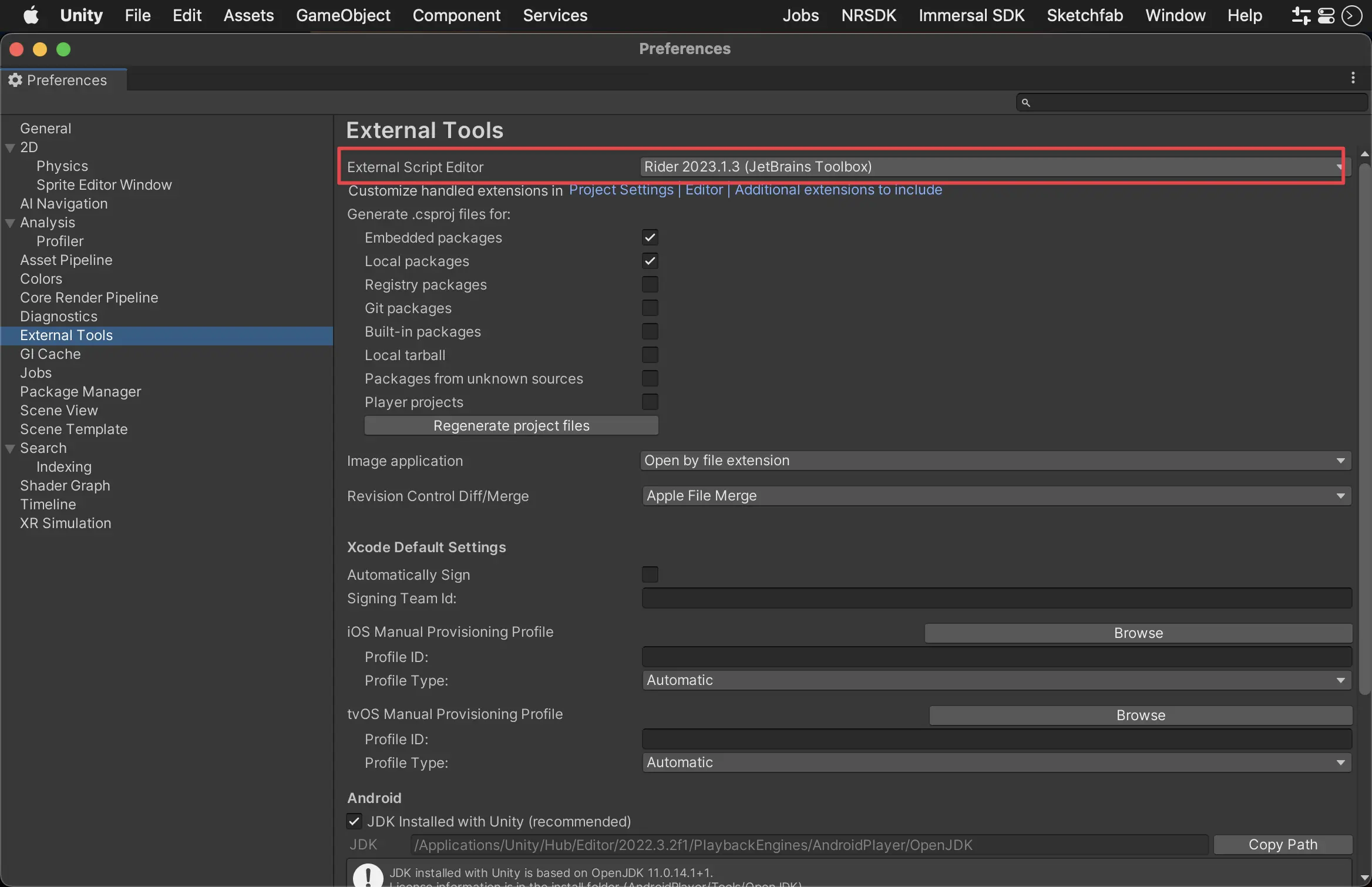Image resolution: width=1372 pixels, height=887 pixels.
Task: Click the search magnifier icon
Action: pos(1025,103)
